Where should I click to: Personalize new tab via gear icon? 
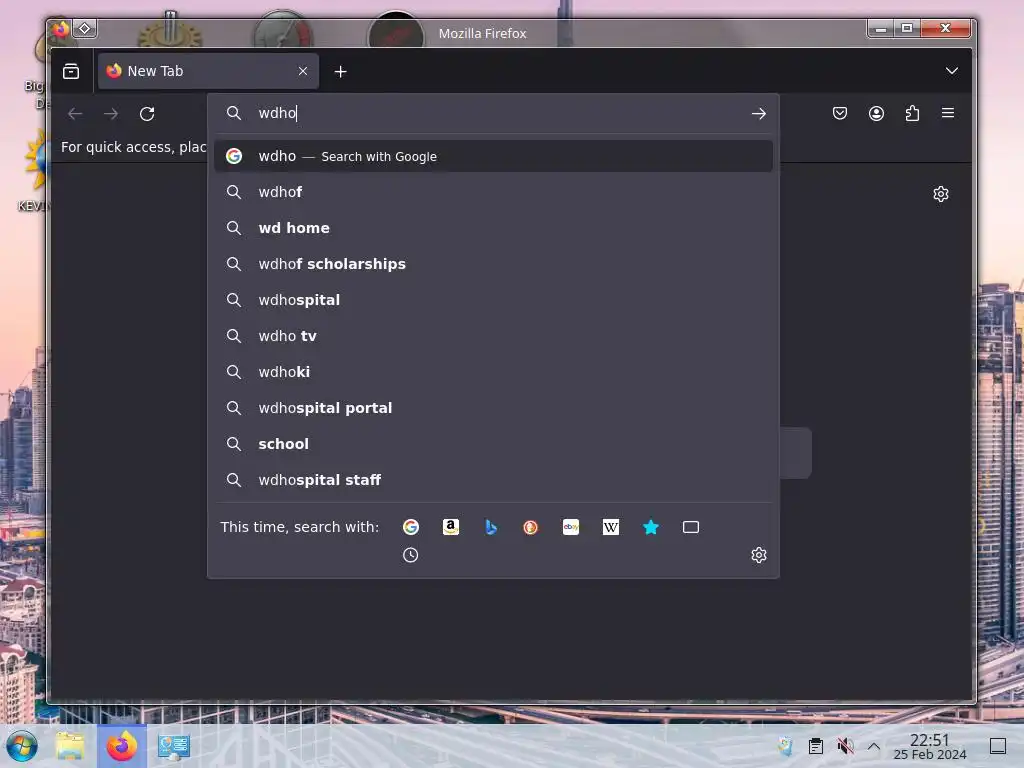(x=940, y=194)
